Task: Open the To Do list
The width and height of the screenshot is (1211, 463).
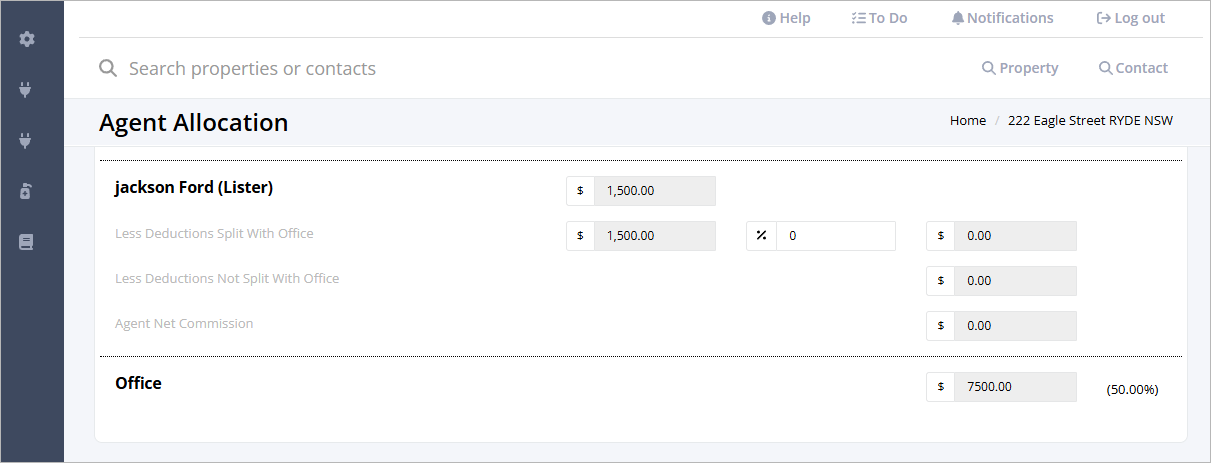Action: (x=879, y=18)
